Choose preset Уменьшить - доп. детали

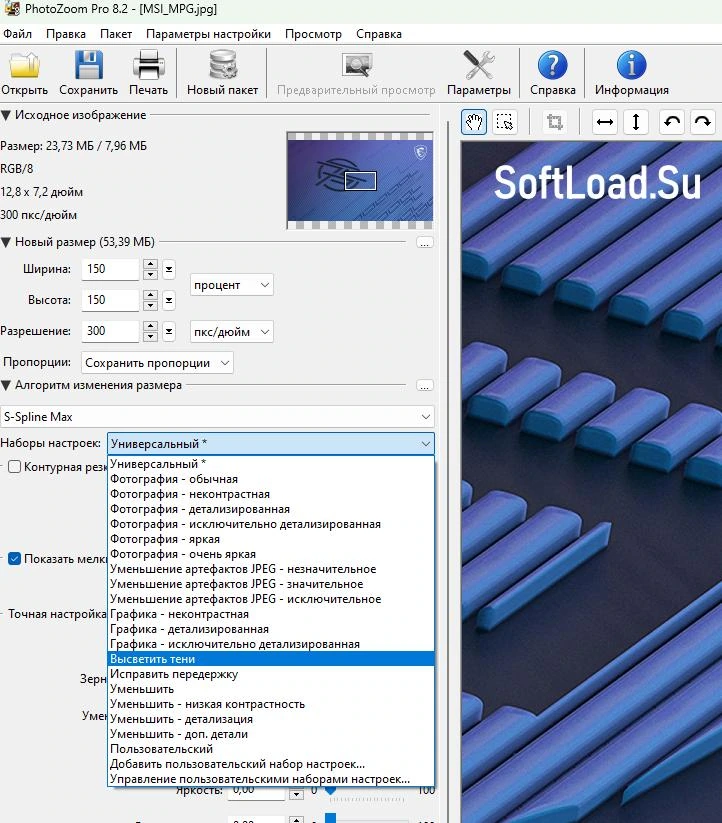[x=271, y=734]
